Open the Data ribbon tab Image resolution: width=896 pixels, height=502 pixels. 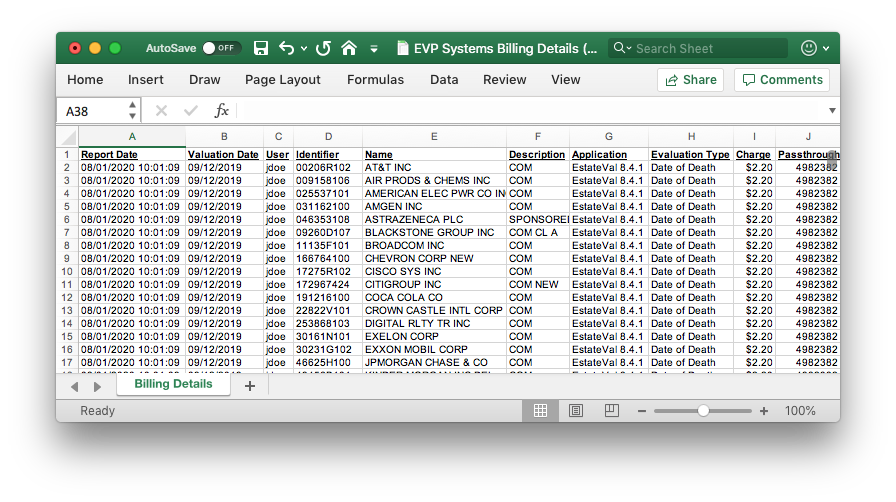pyautogui.click(x=444, y=79)
